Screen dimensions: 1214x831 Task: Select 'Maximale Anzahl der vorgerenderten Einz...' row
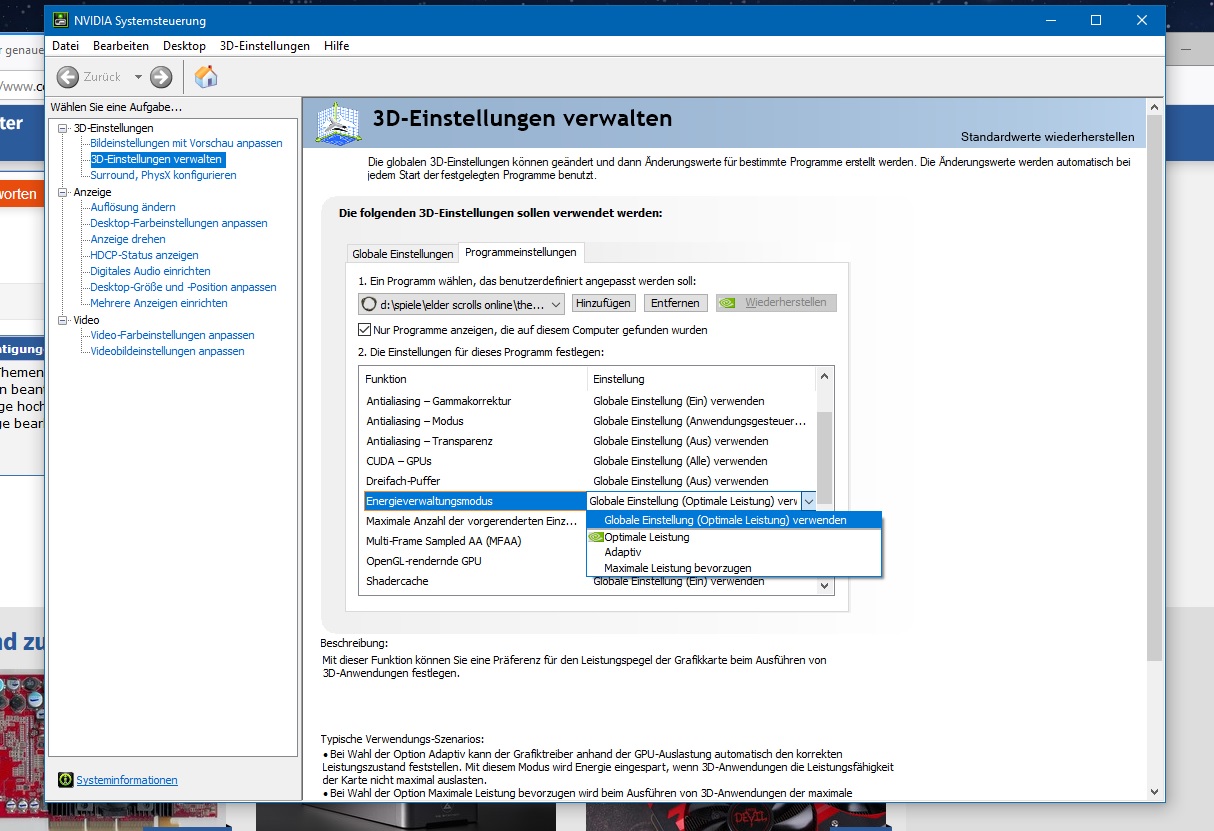point(472,521)
